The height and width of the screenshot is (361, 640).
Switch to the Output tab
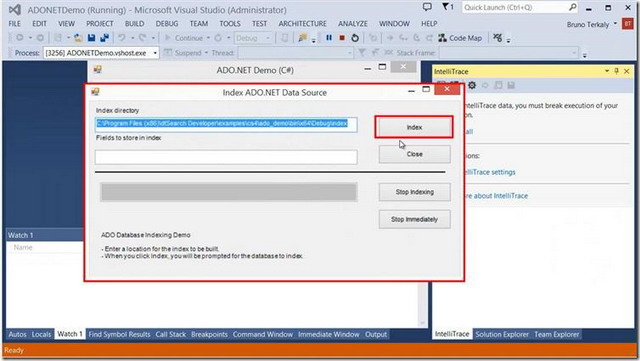click(376, 334)
